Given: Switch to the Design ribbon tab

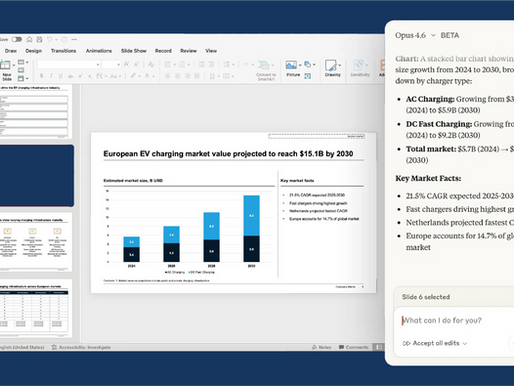Looking at the screenshot, I should (x=34, y=51).
